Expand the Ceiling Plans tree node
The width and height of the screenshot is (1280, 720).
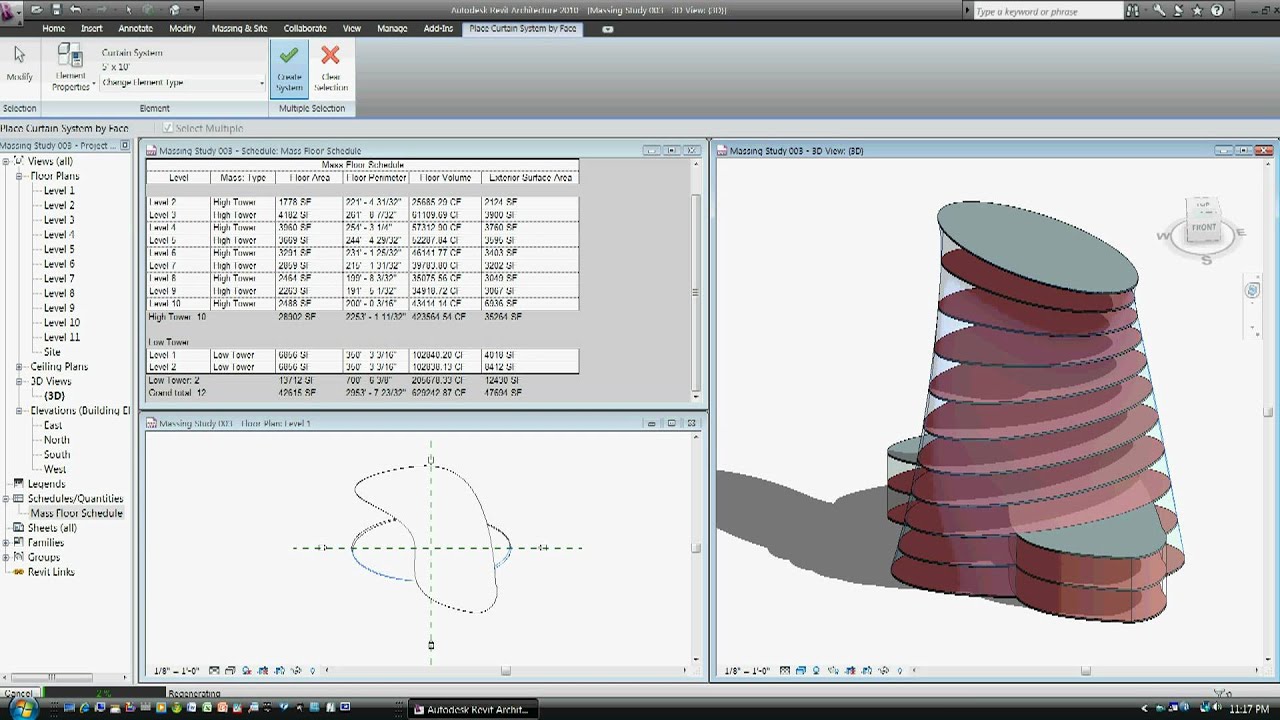click(19, 367)
